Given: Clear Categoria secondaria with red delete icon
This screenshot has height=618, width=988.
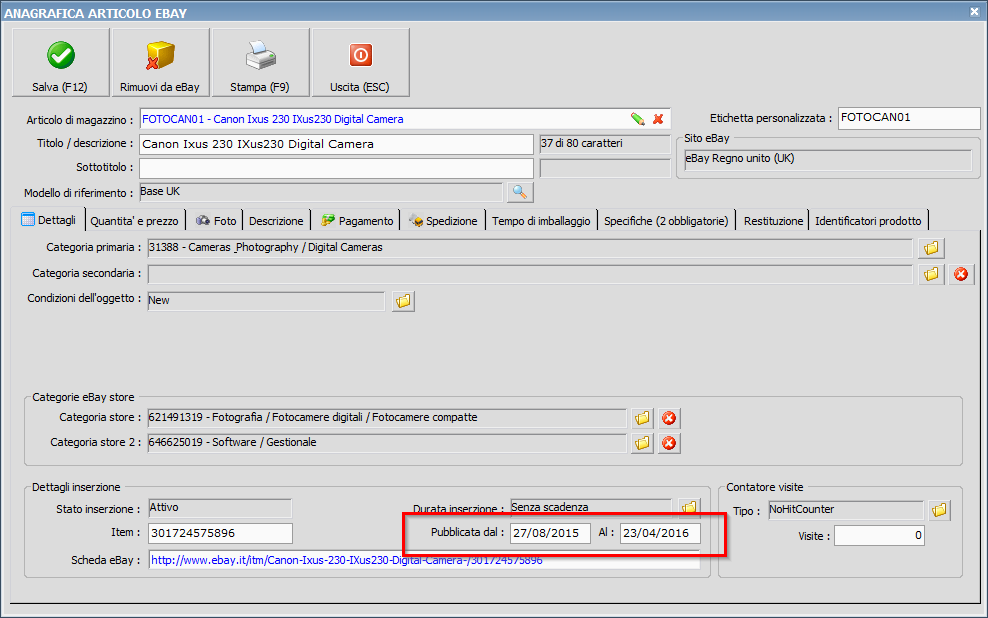Looking at the screenshot, I should (x=961, y=274).
